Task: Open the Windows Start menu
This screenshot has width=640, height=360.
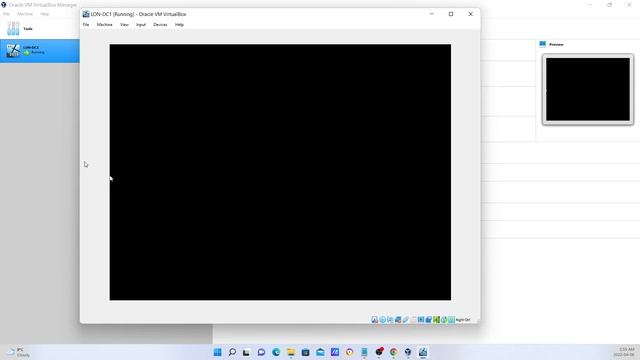Action: 218,352
